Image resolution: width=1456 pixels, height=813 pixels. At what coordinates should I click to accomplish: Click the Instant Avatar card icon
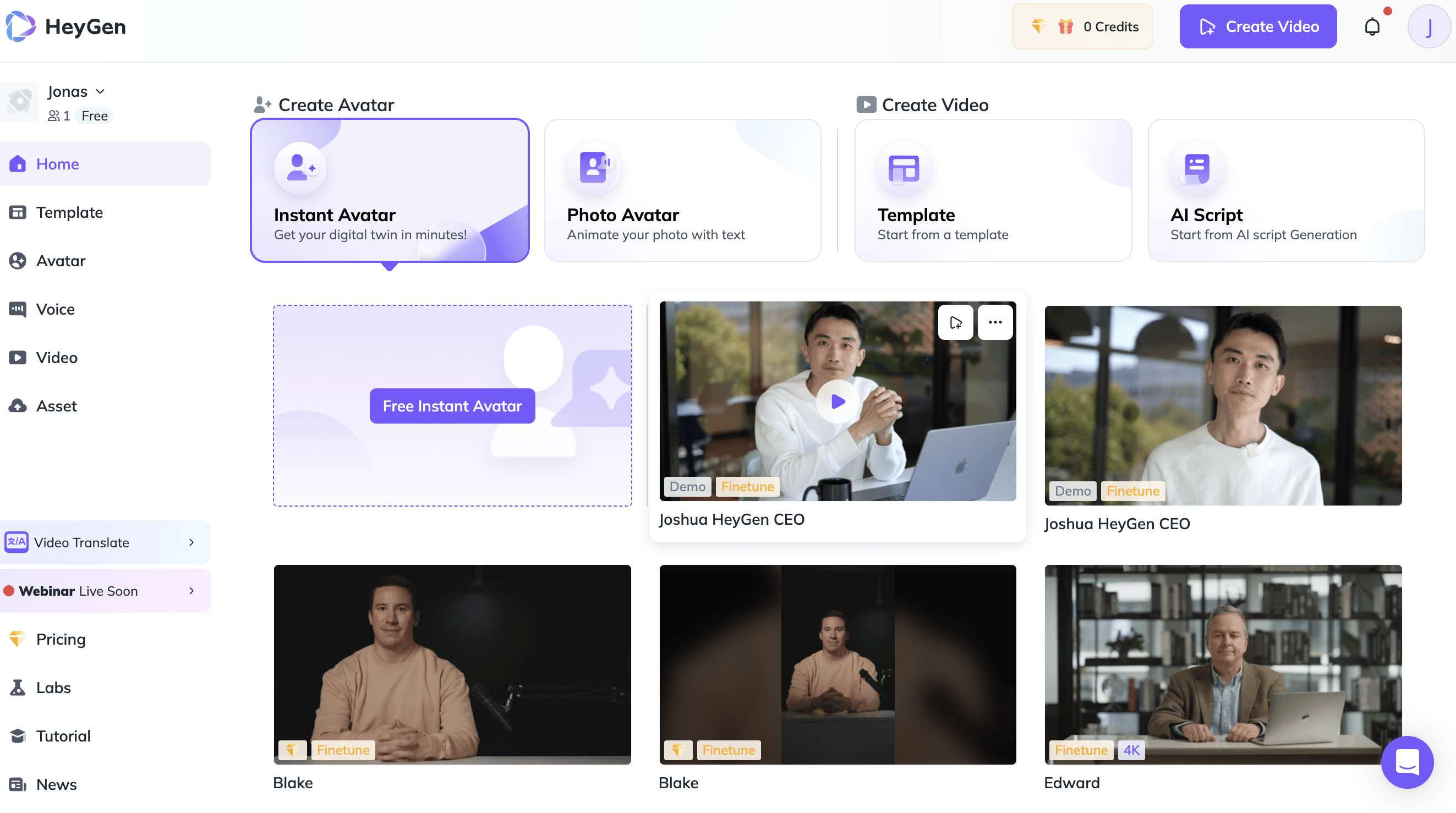coord(300,168)
